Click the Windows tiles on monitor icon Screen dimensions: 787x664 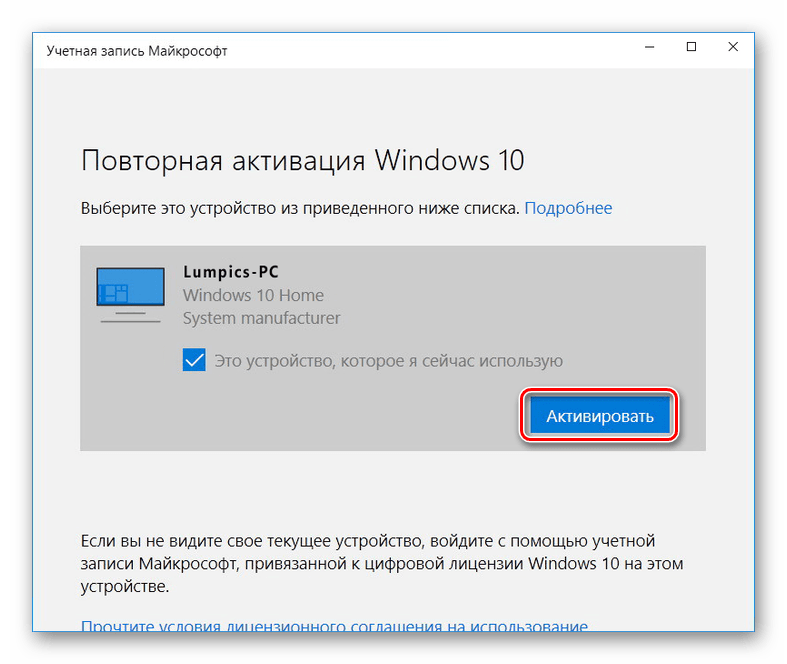pos(114,293)
